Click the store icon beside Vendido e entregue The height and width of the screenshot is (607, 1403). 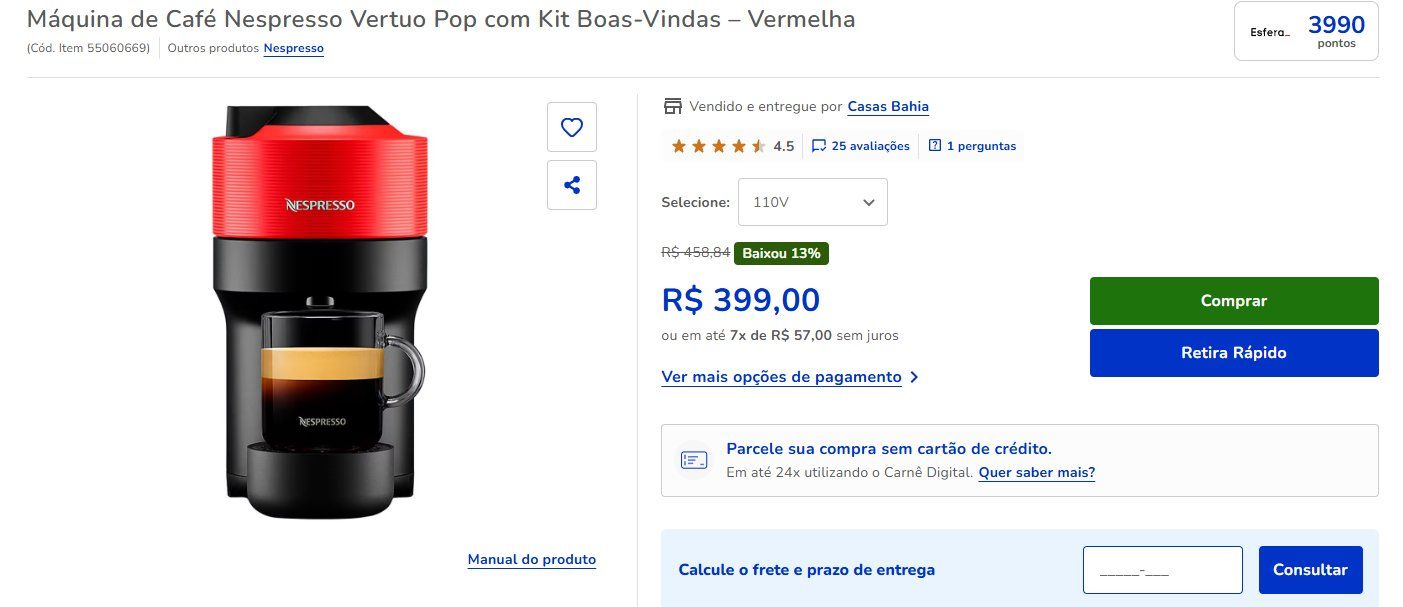point(673,106)
